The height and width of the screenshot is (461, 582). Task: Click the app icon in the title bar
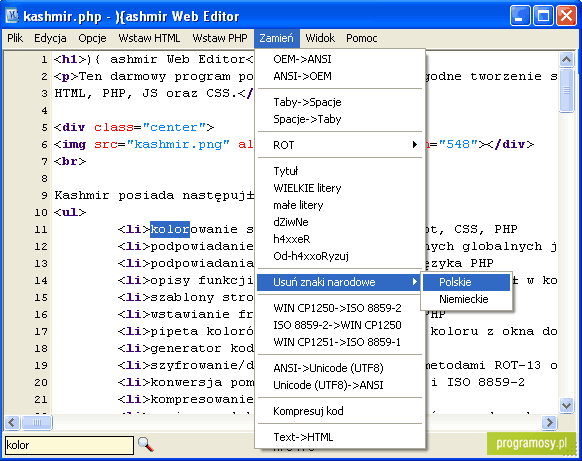[x=13, y=16]
